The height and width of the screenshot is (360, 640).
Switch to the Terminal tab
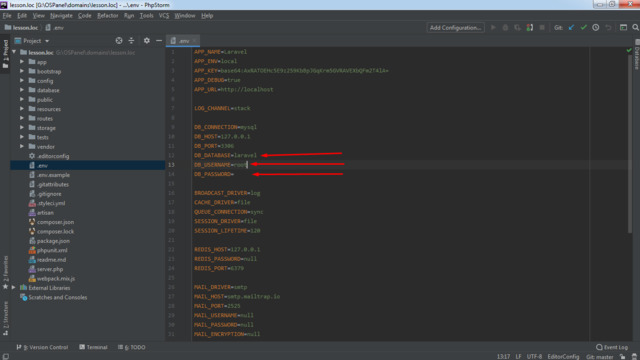[x=93, y=347]
